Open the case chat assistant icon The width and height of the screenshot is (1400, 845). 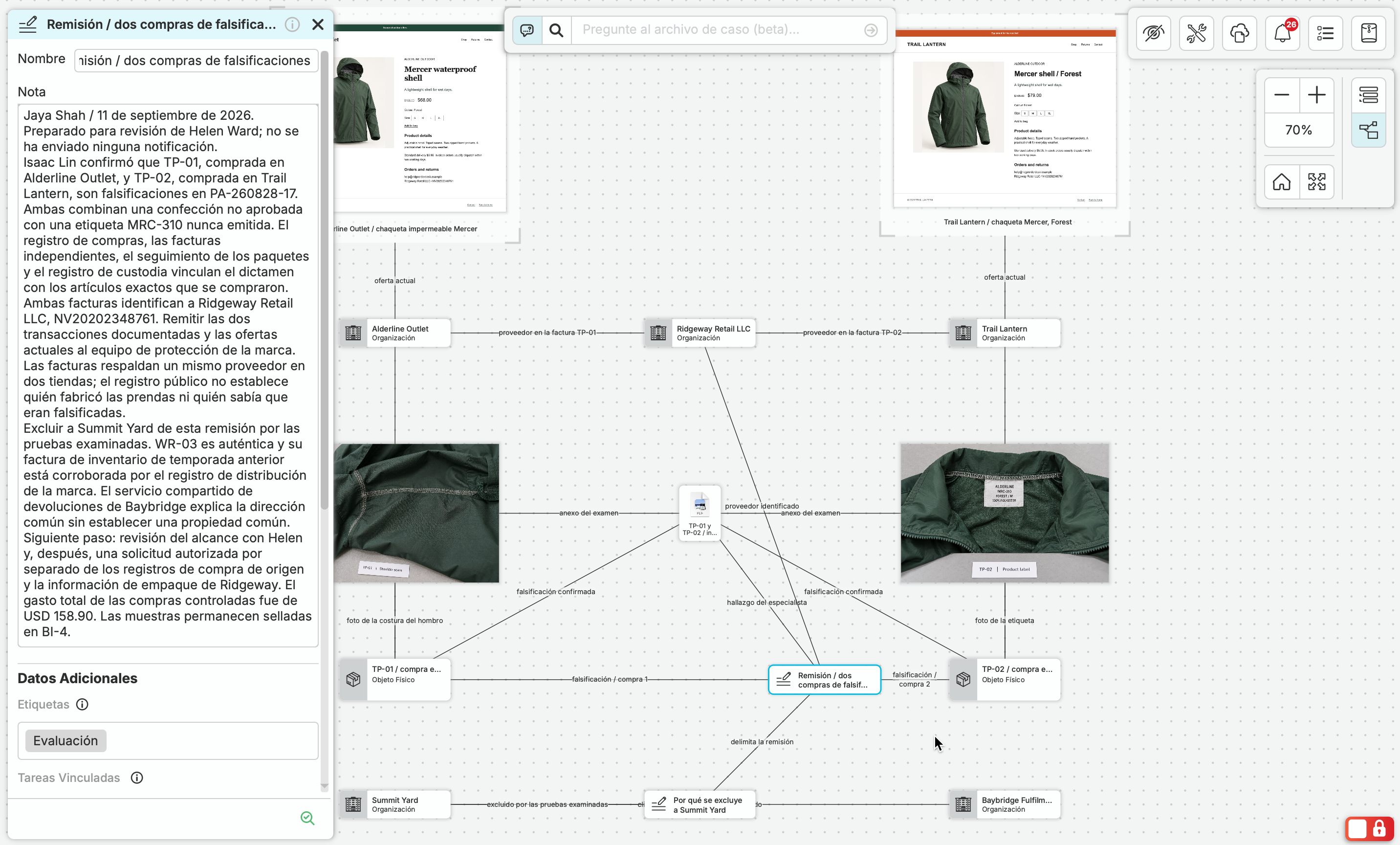(526, 30)
